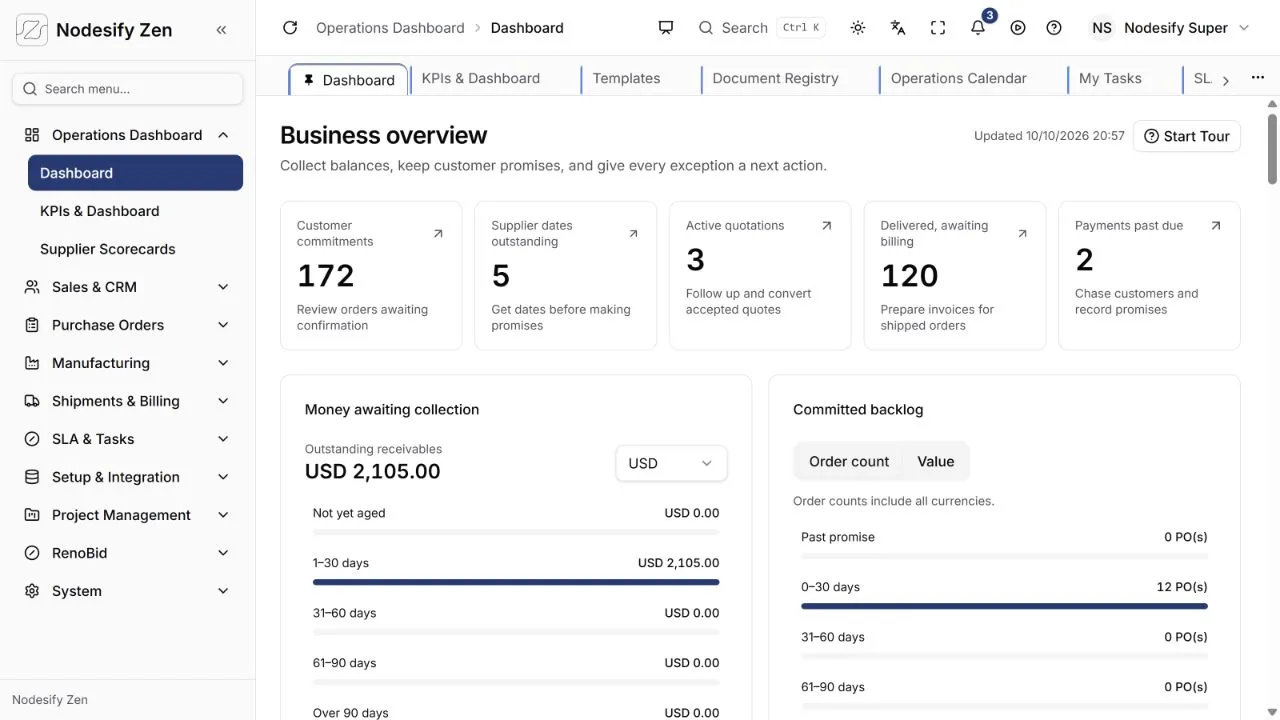Open Active quotations card arrow
This screenshot has width=1280, height=720.
[827, 226]
